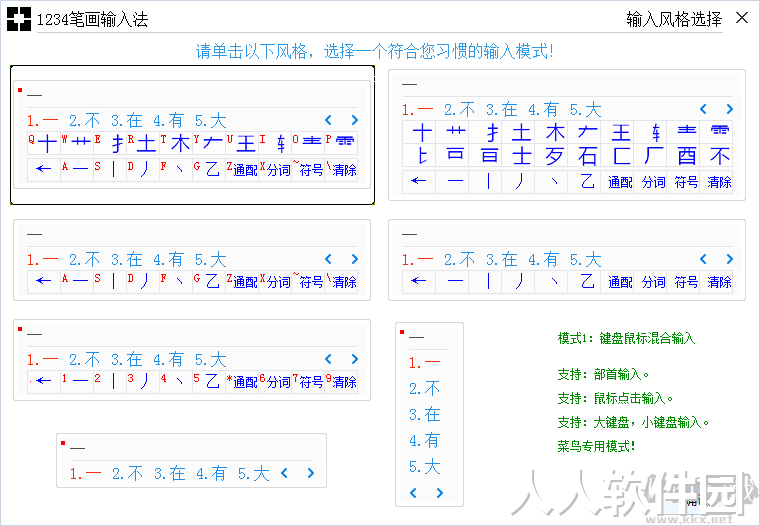Click the text 支持: 鼠标点击输入
This screenshot has width=760, height=526.
[615, 398]
